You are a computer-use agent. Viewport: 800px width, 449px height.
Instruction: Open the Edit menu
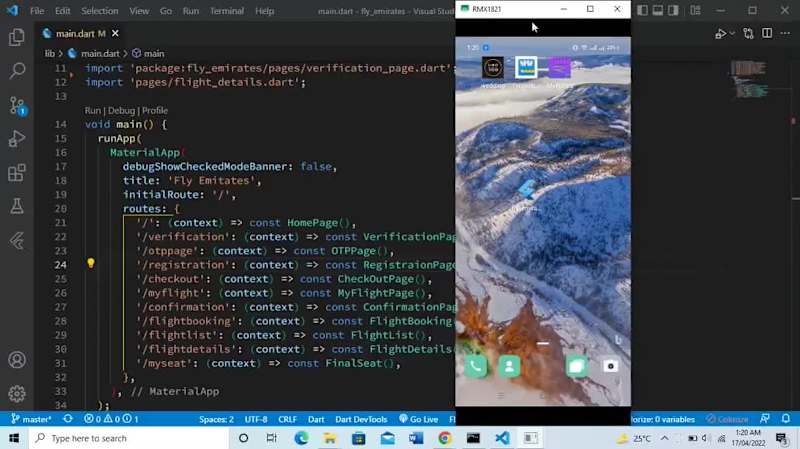coord(62,11)
